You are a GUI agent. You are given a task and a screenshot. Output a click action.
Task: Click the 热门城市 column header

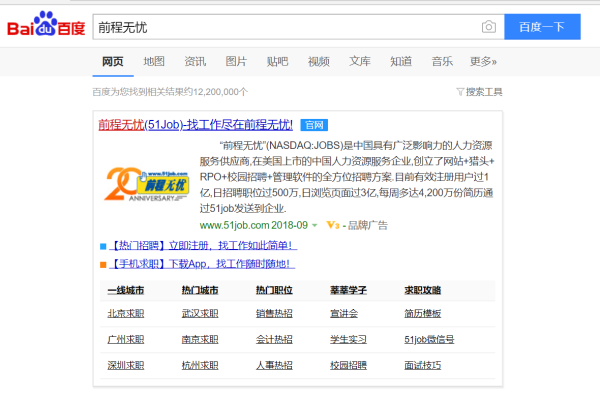(x=200, y=290)
